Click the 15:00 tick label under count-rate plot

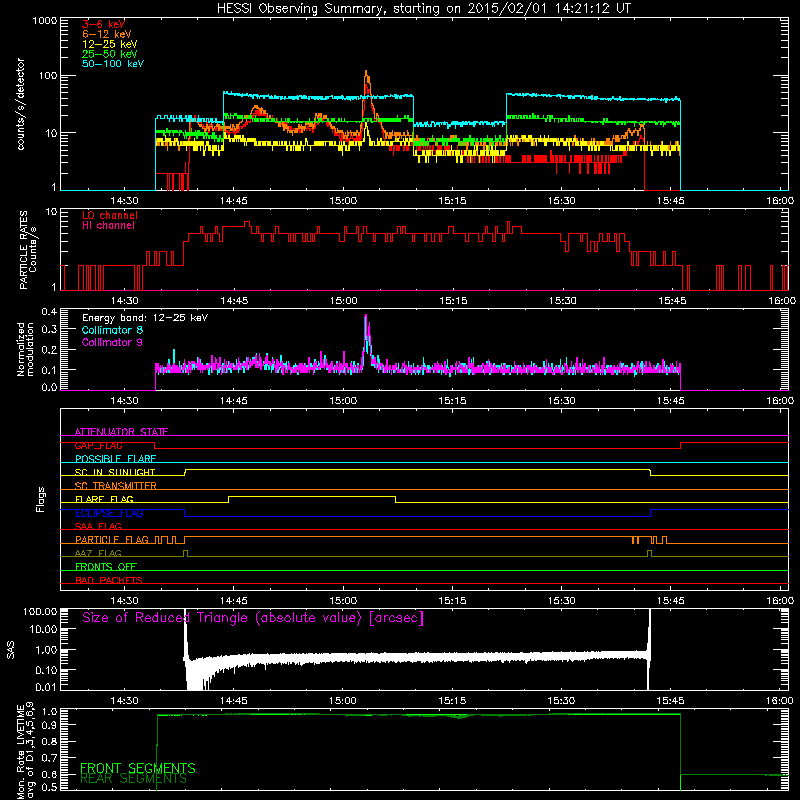343,201
